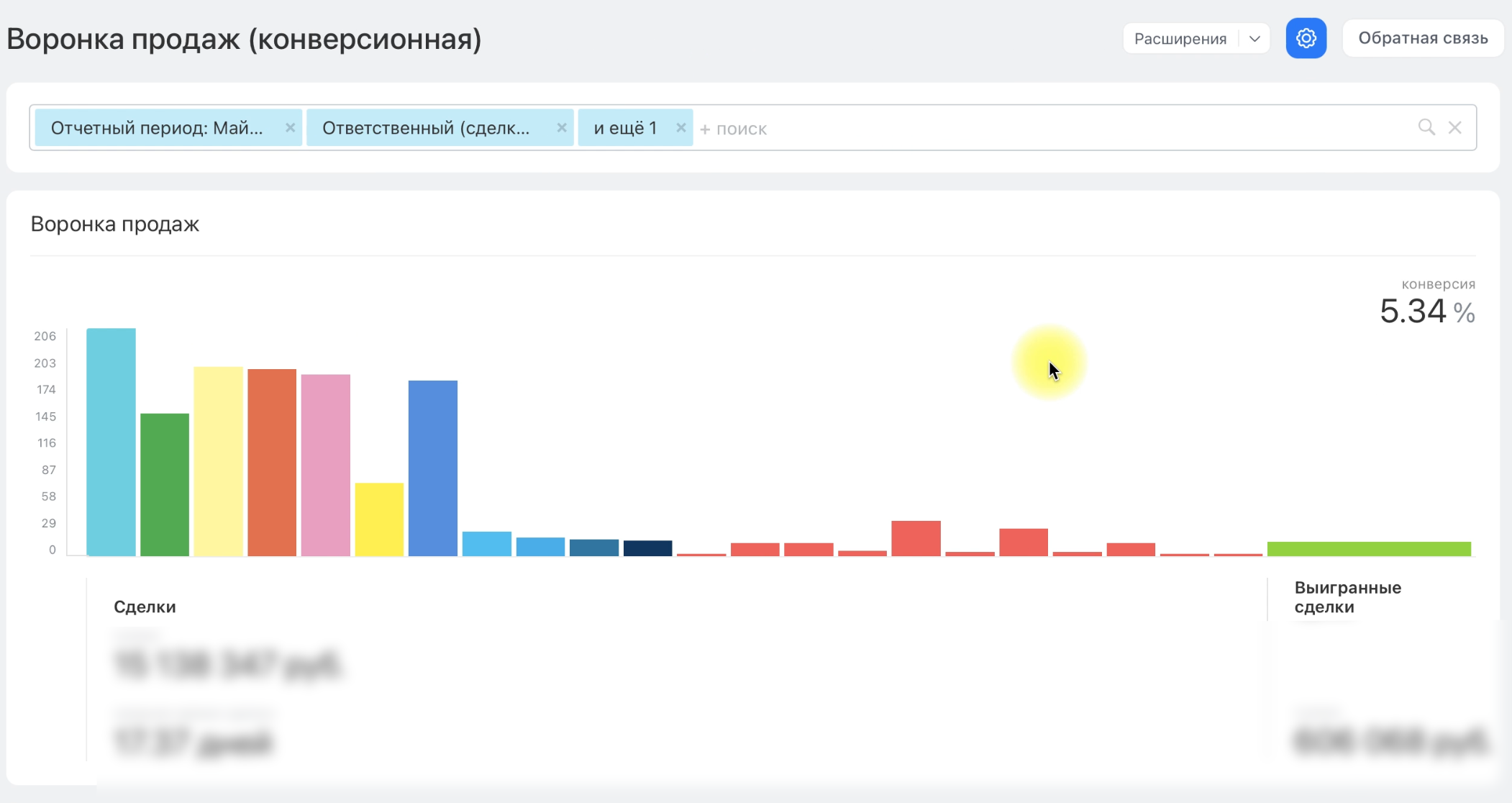Click the pink funnel stage bar

point(325,465)
